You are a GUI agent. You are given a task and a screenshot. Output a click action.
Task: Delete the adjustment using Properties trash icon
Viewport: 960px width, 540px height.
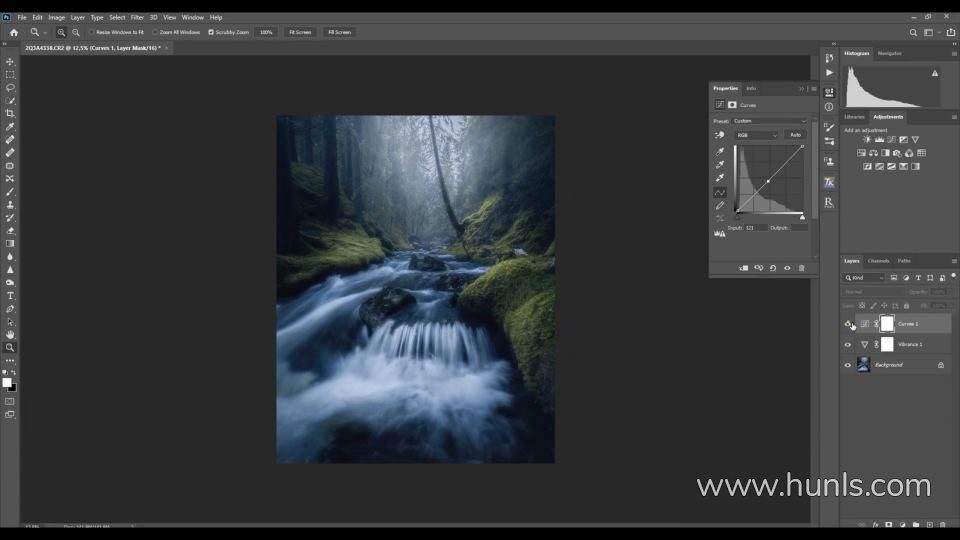click(x=801, y=268)
